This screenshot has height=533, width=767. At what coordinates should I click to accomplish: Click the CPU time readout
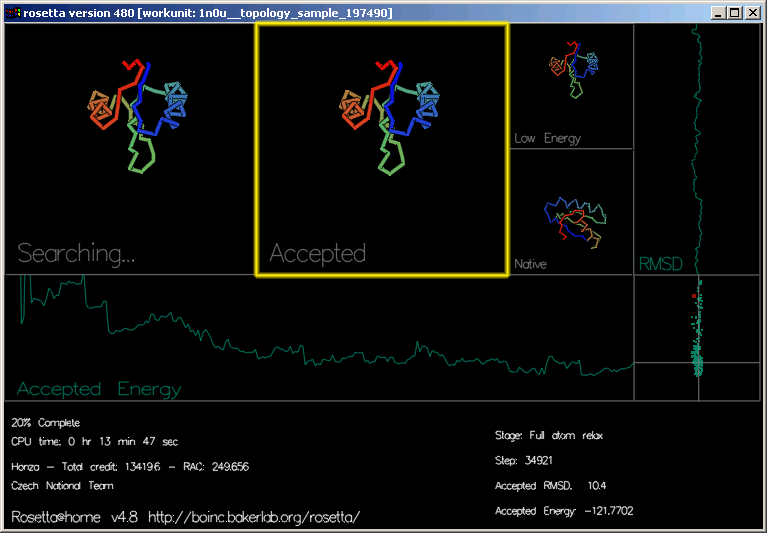(95, 441)
